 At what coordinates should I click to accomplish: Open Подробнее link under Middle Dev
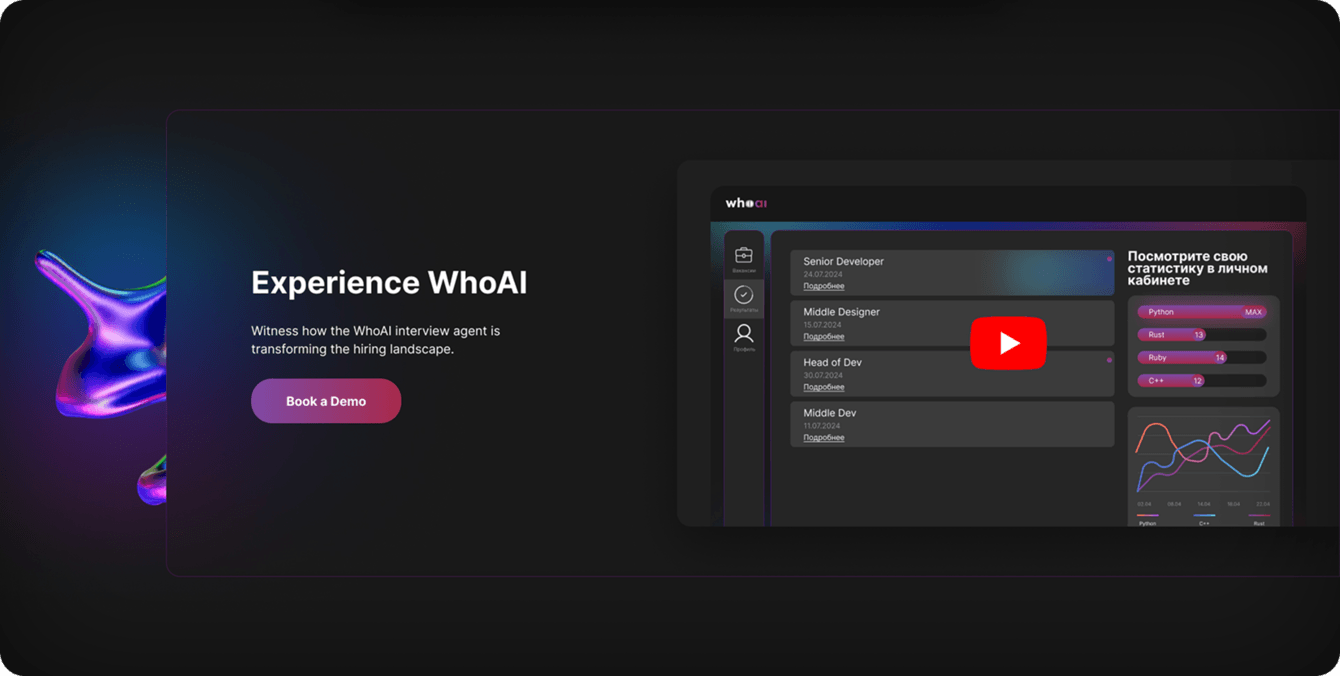(824, 438)
